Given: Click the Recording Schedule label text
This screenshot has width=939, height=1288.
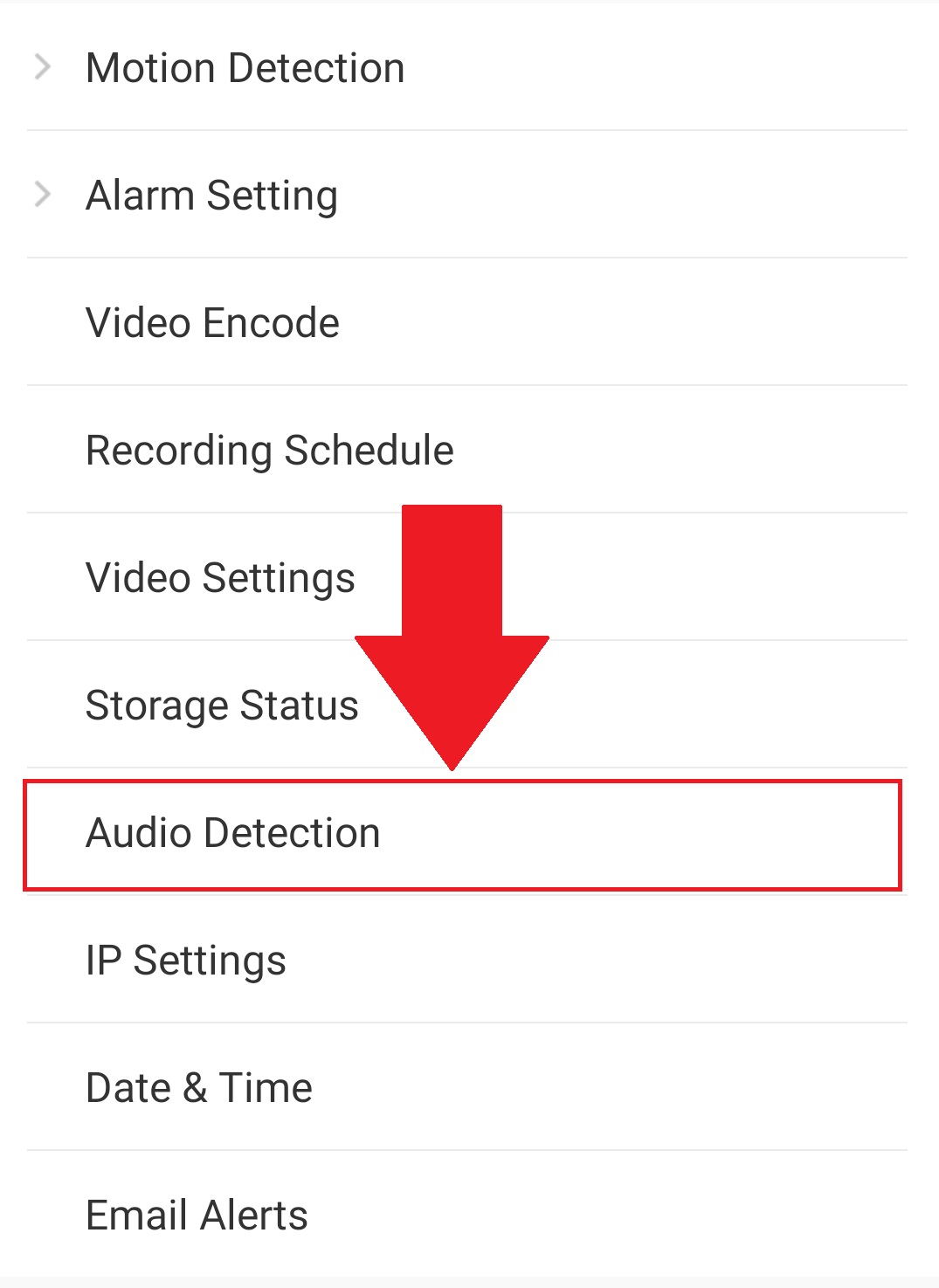Looking at the screenshot, I should coord(269,450).
